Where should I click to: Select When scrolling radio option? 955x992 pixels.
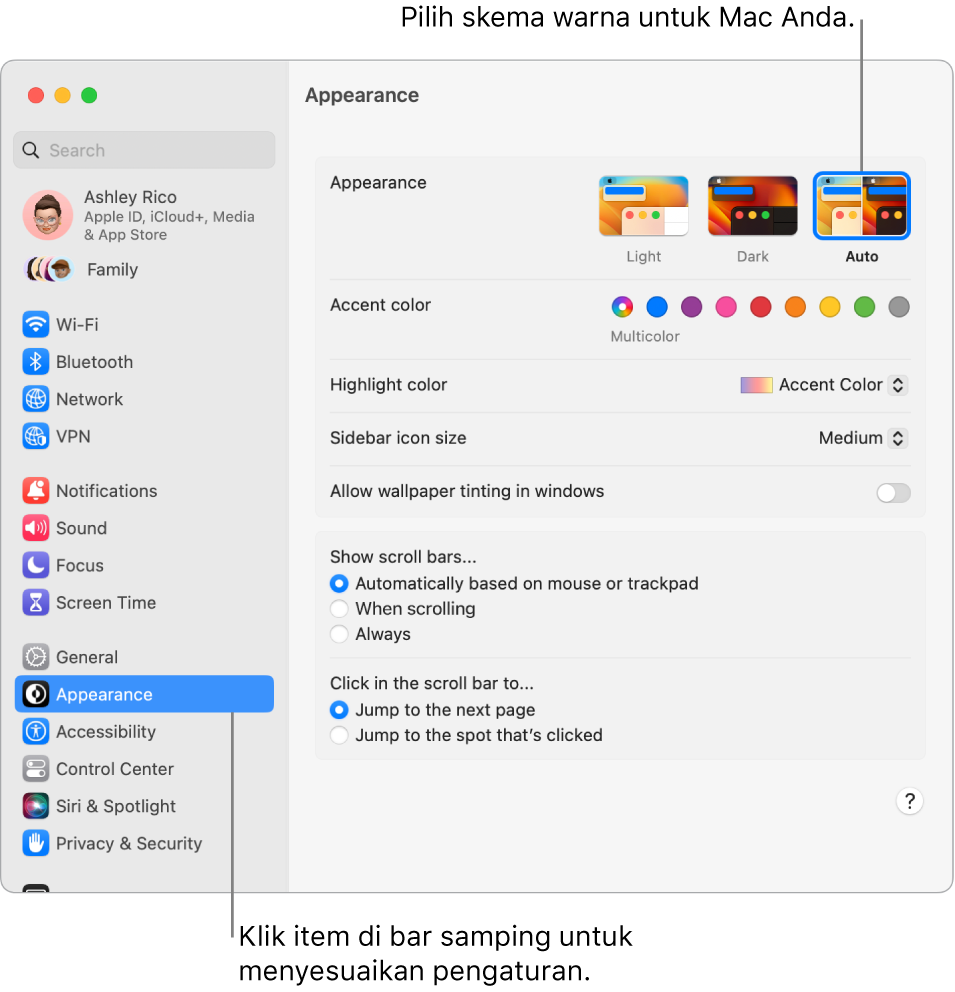coord(339,609)
